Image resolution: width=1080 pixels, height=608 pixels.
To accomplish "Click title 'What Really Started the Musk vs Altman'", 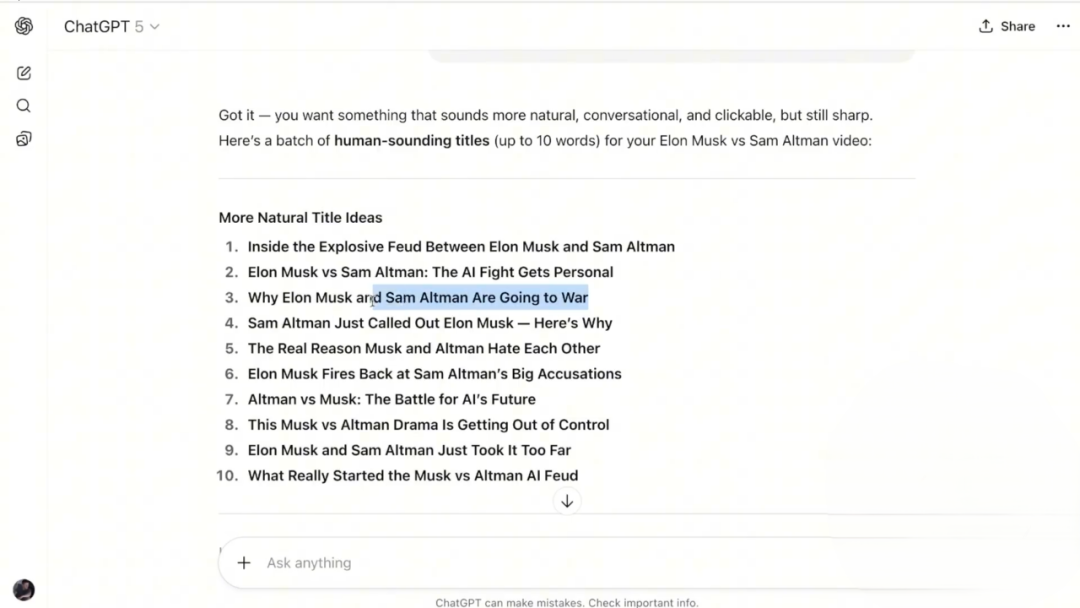I will tap(412, 476).
